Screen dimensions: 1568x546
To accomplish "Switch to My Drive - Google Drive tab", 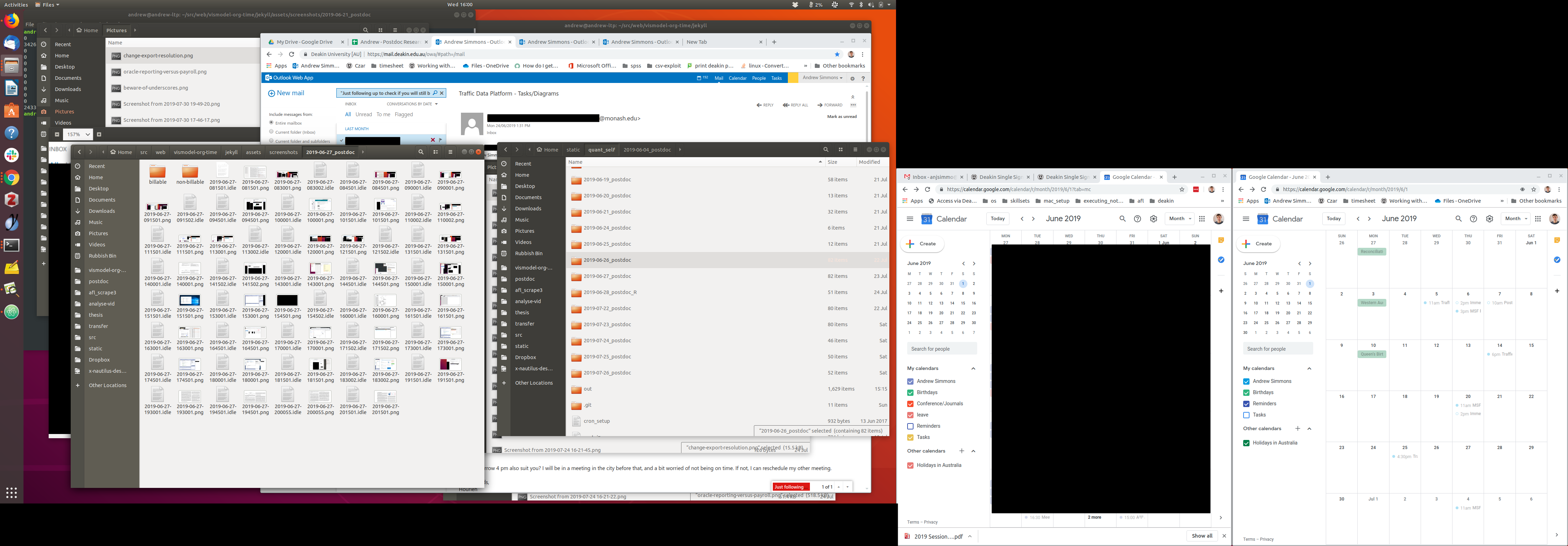I will click(x=304, y=42).
